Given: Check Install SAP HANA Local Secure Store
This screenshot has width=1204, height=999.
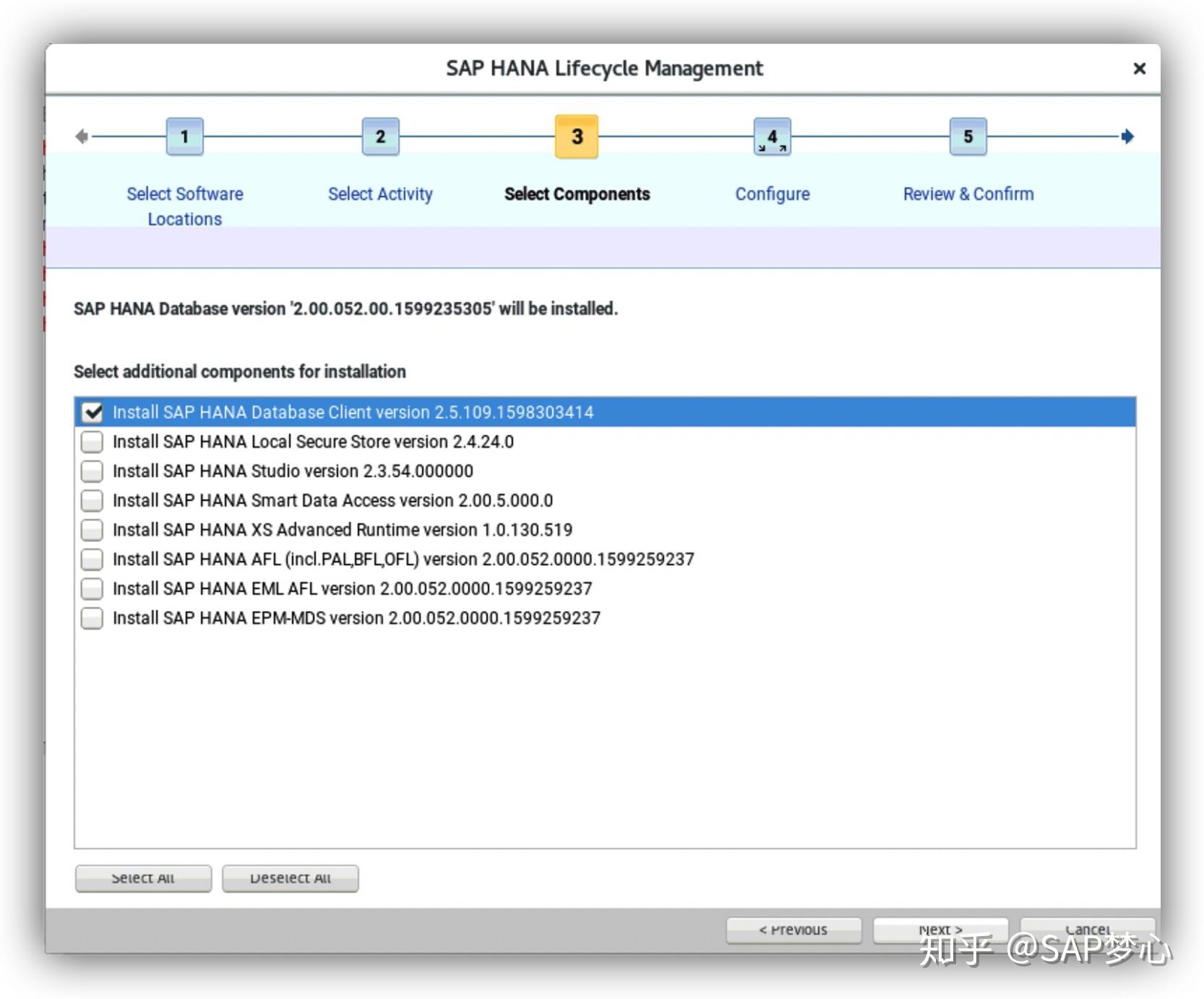Looking at the screenshot, I should 92,442.
